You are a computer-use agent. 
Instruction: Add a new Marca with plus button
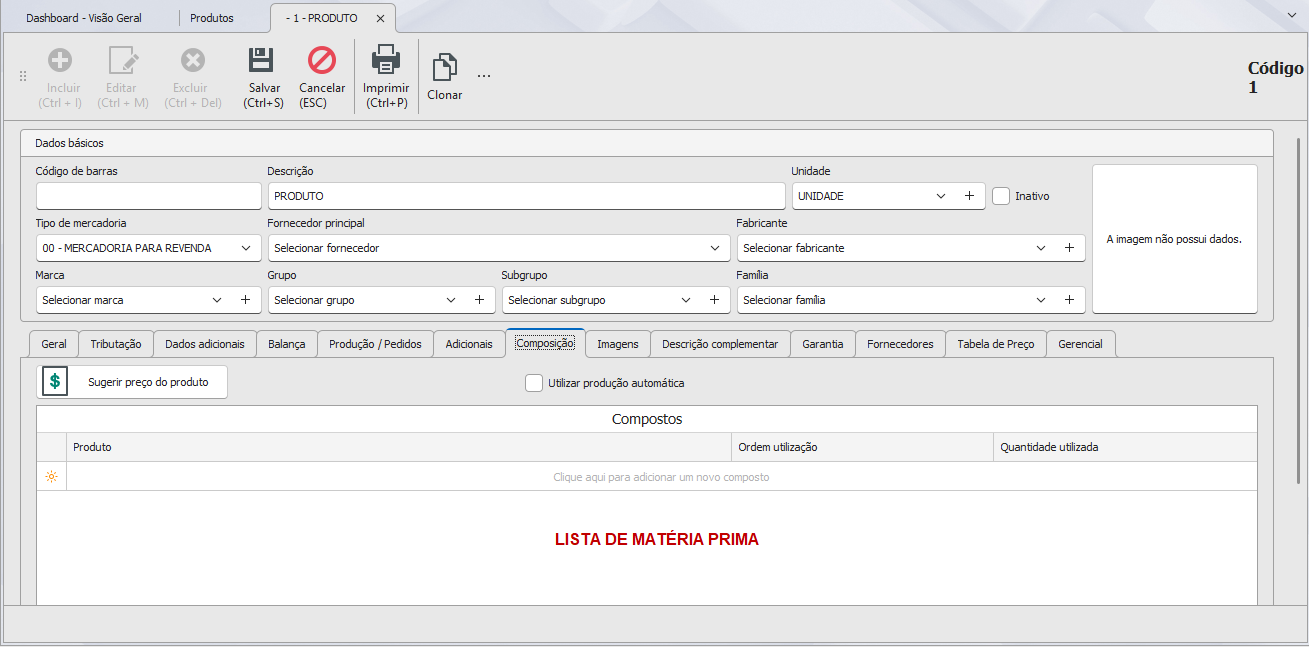click(245, 300)
